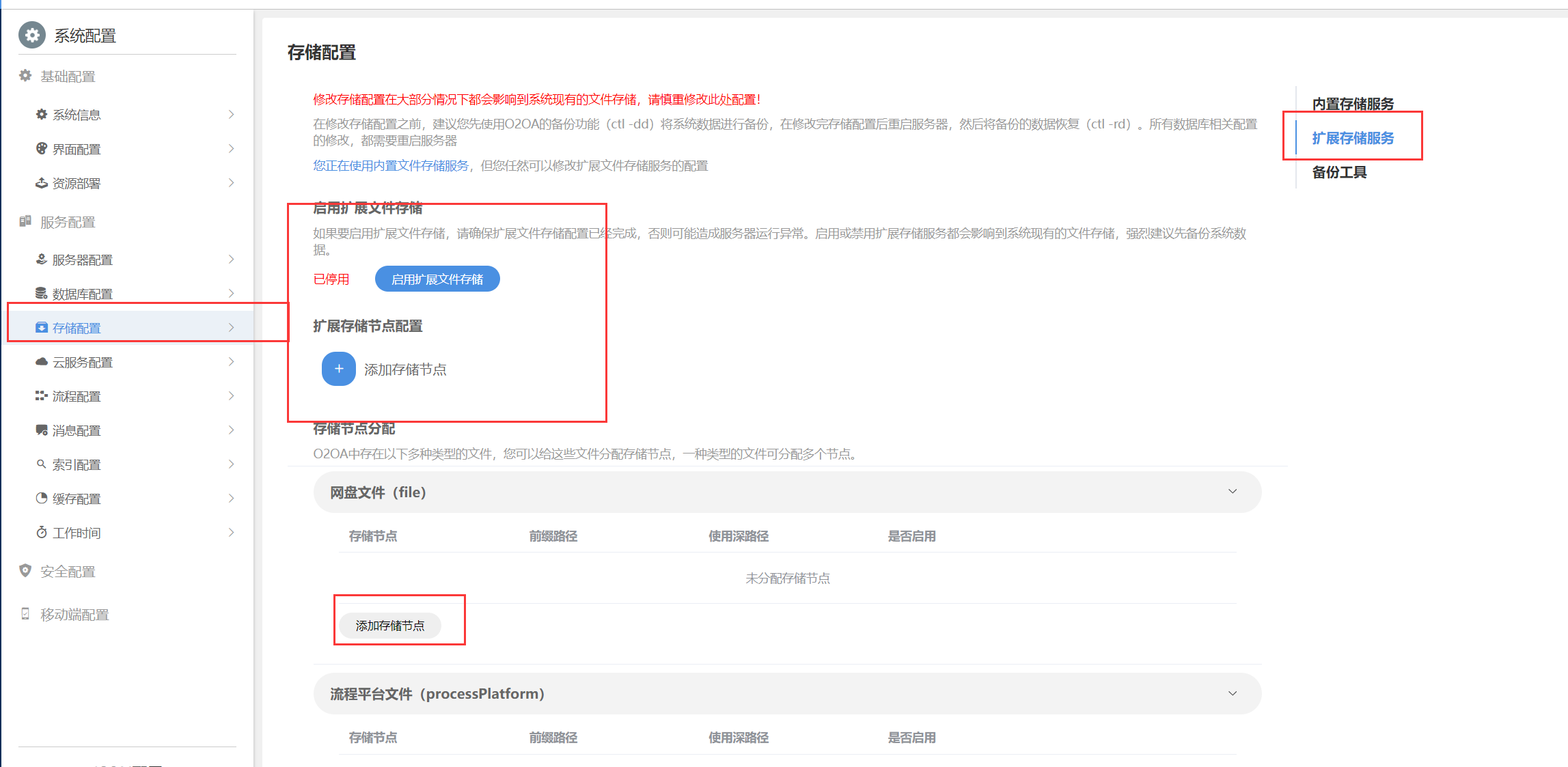Collapse the 流程平台文件 (processPlatform) section
This screenshot has width=1568, height=767.
coord(1233,693)
